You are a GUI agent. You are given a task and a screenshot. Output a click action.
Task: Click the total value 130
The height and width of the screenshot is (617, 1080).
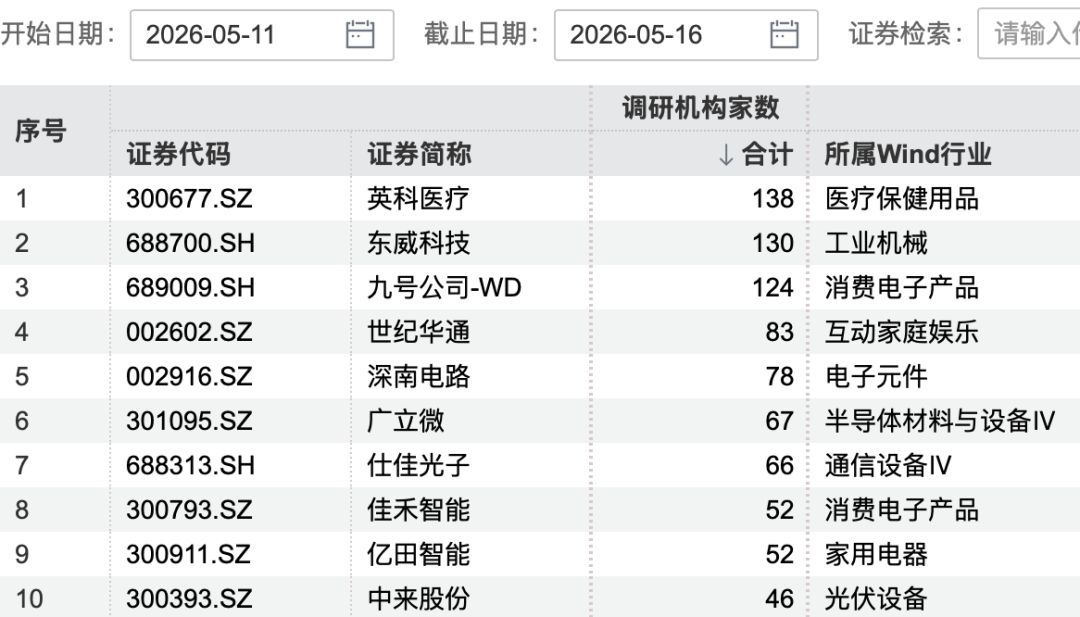pyautogui.click(x=773, y=243)
